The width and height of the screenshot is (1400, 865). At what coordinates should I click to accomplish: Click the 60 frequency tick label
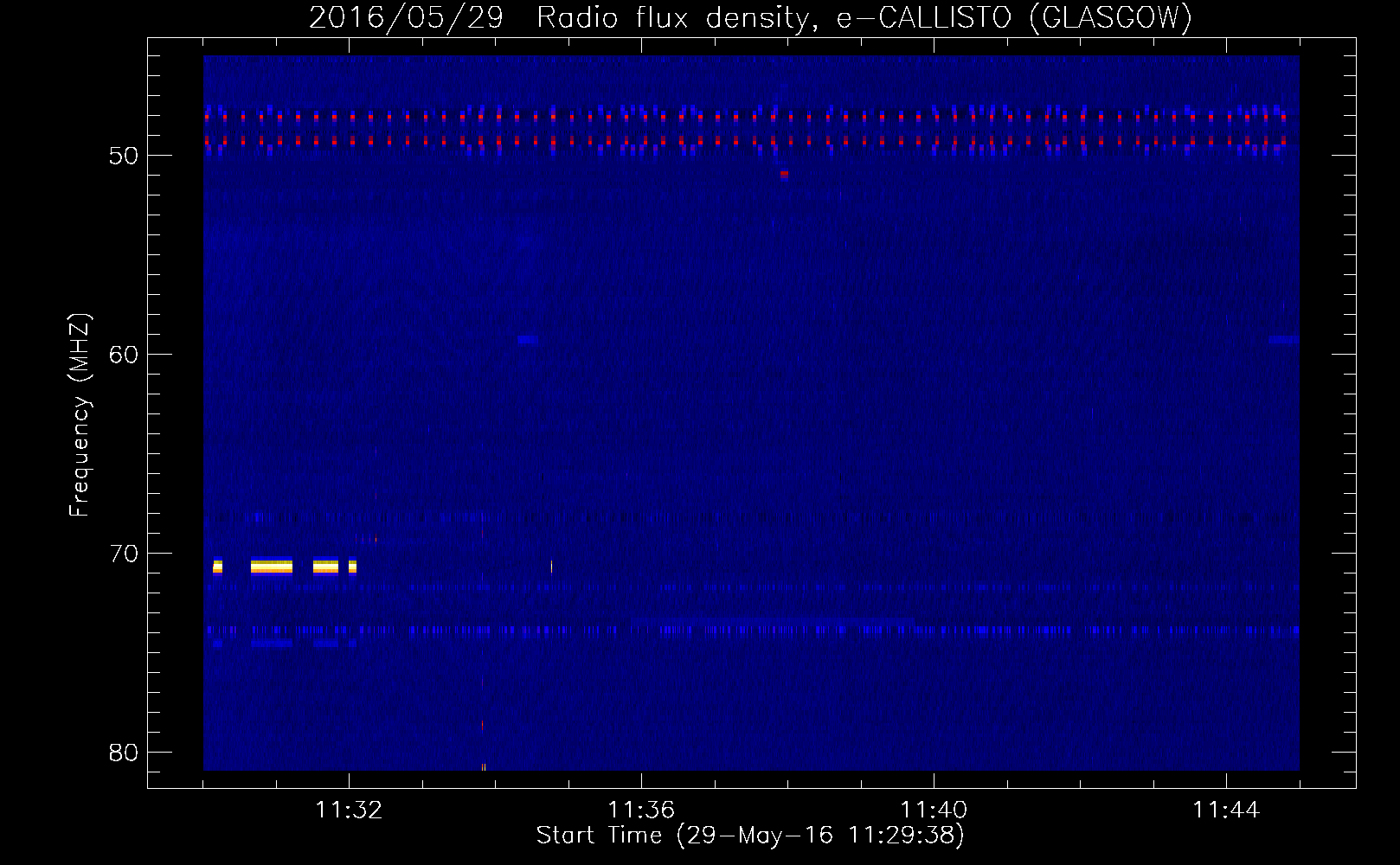coord(124,355)
